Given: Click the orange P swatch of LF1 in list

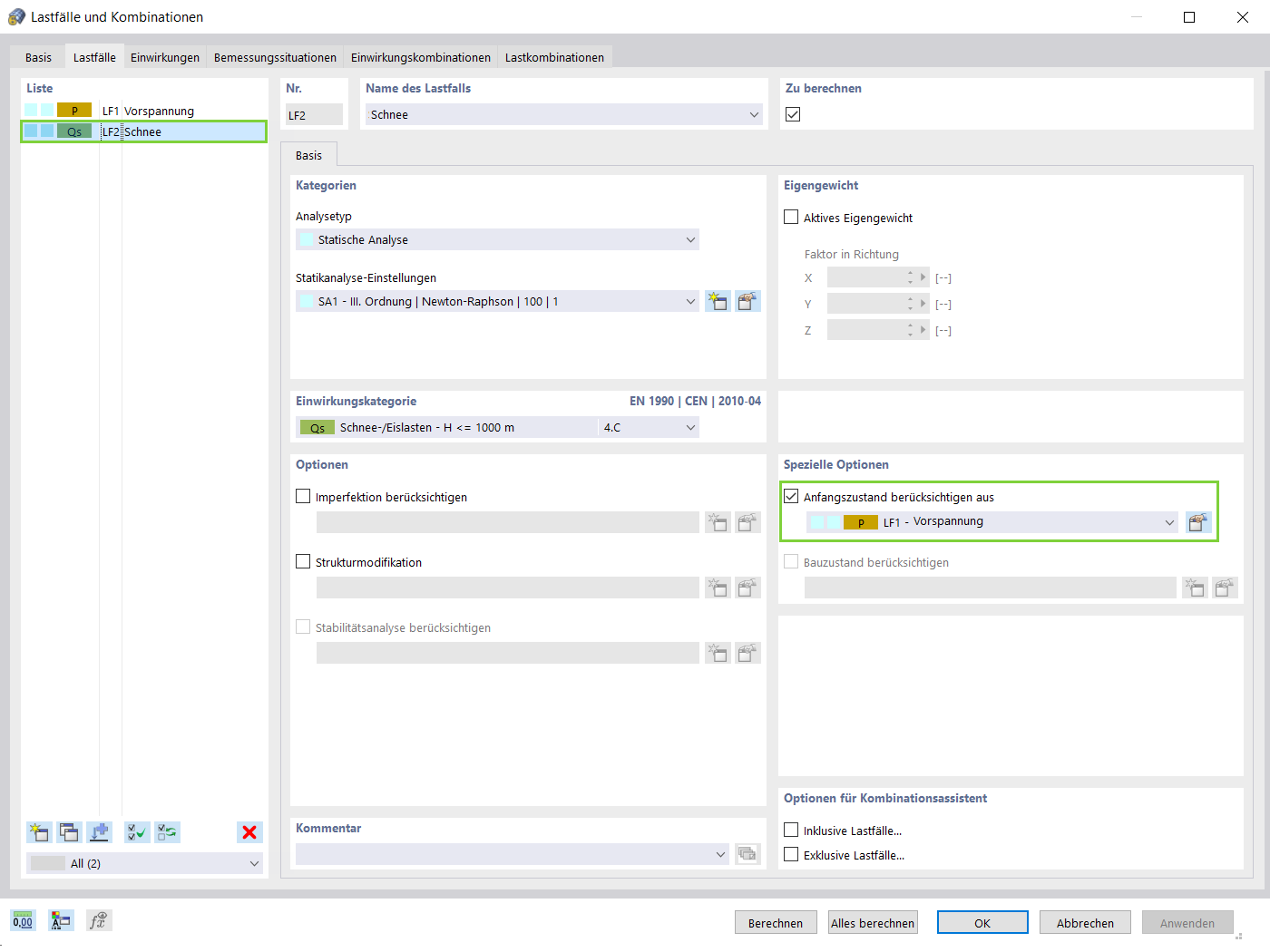Looking at the screenshot, I should (x=74, y=111).
